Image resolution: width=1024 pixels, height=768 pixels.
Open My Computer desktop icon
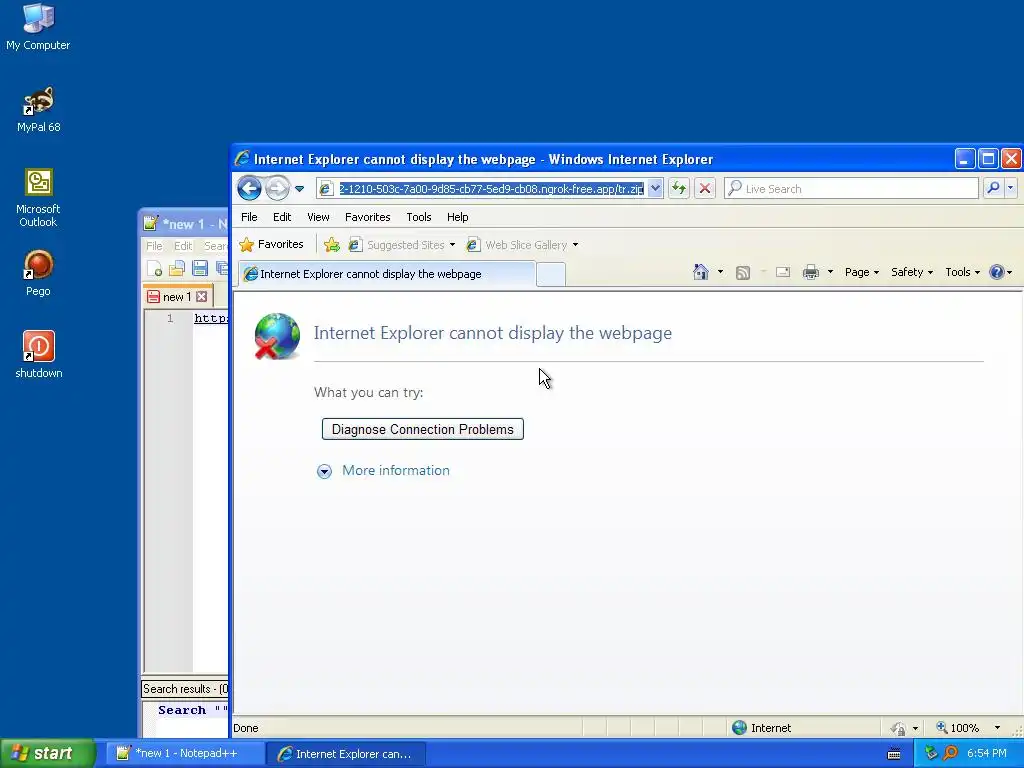point(38,27)
